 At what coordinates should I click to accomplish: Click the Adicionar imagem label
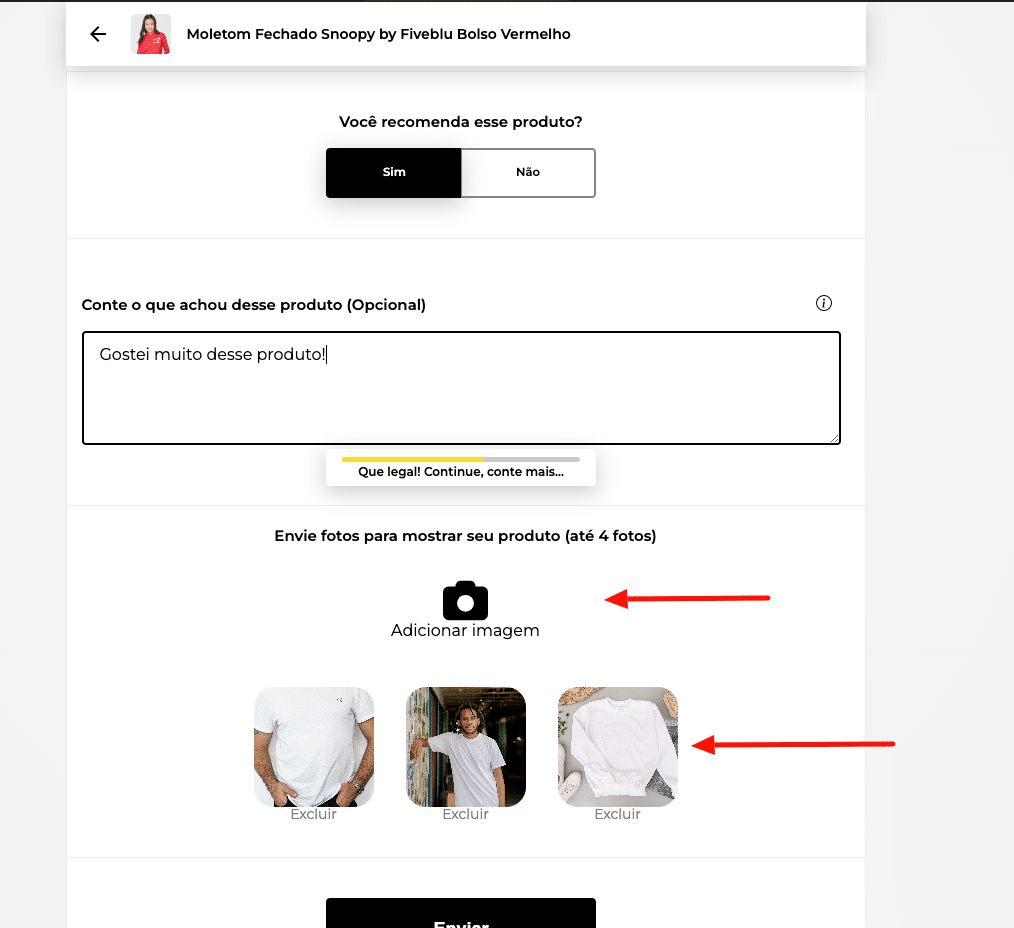pyautogui.click(x=465, y=631)
